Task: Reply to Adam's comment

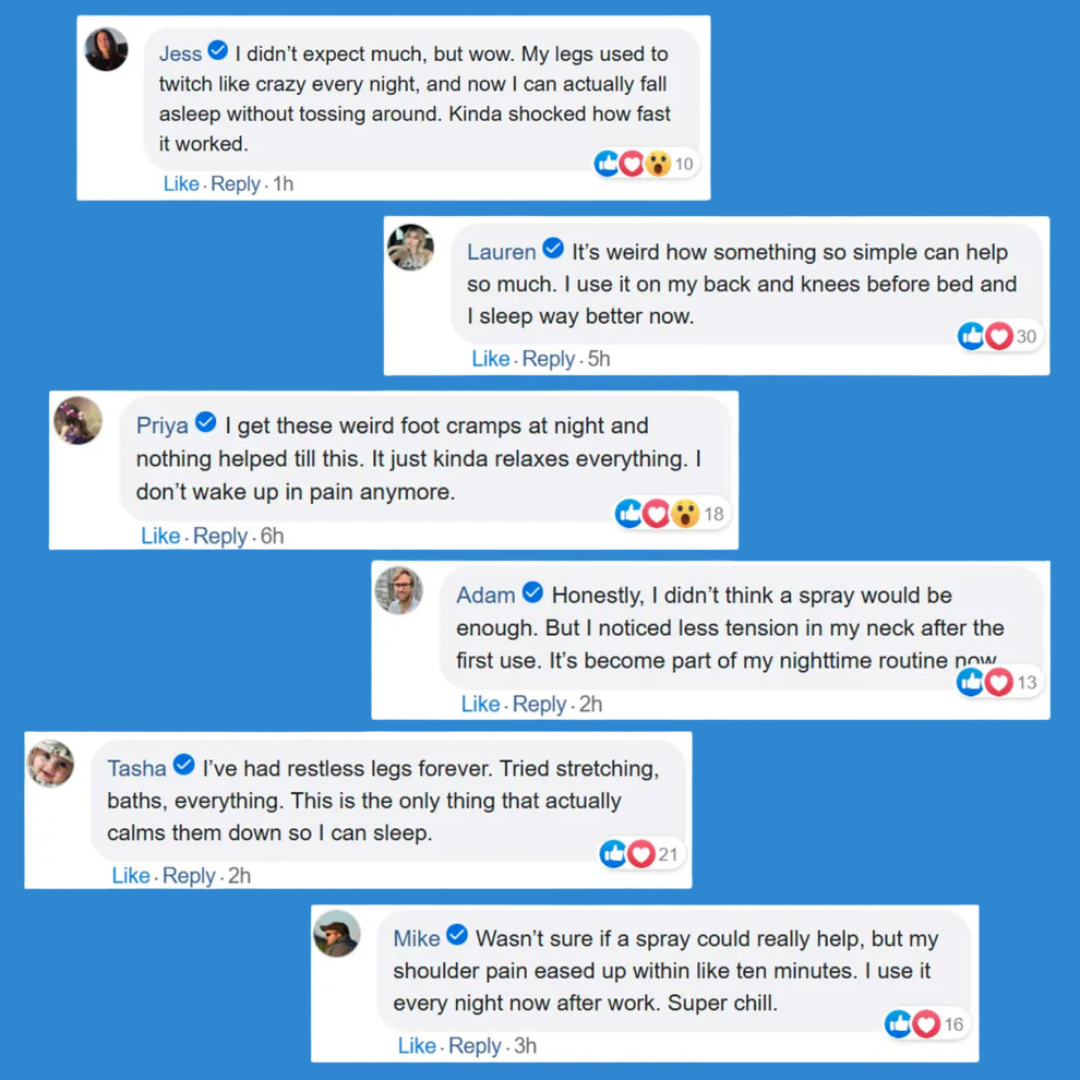Action: pyautogui.click(x=539, y=704)
